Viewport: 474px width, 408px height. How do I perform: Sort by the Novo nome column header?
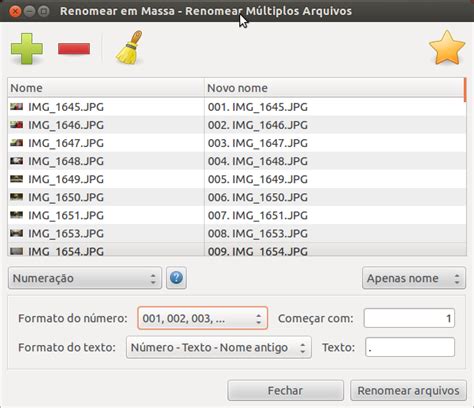334,88
